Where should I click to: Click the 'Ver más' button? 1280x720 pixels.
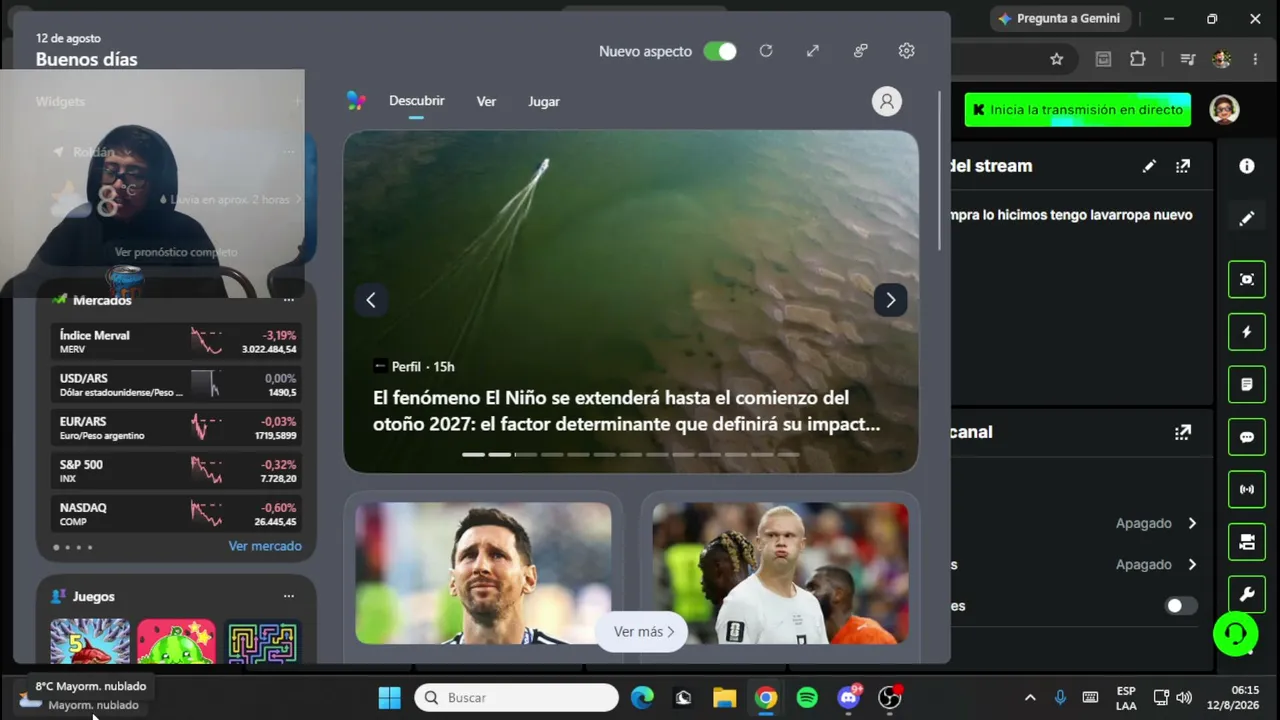pyautogui.click(x=643, y=632)
